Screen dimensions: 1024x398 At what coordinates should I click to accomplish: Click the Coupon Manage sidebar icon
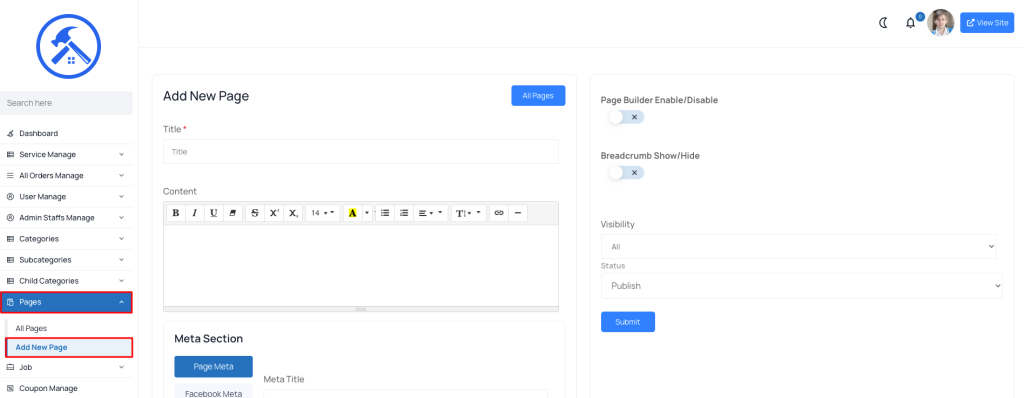tap(10, 388)
